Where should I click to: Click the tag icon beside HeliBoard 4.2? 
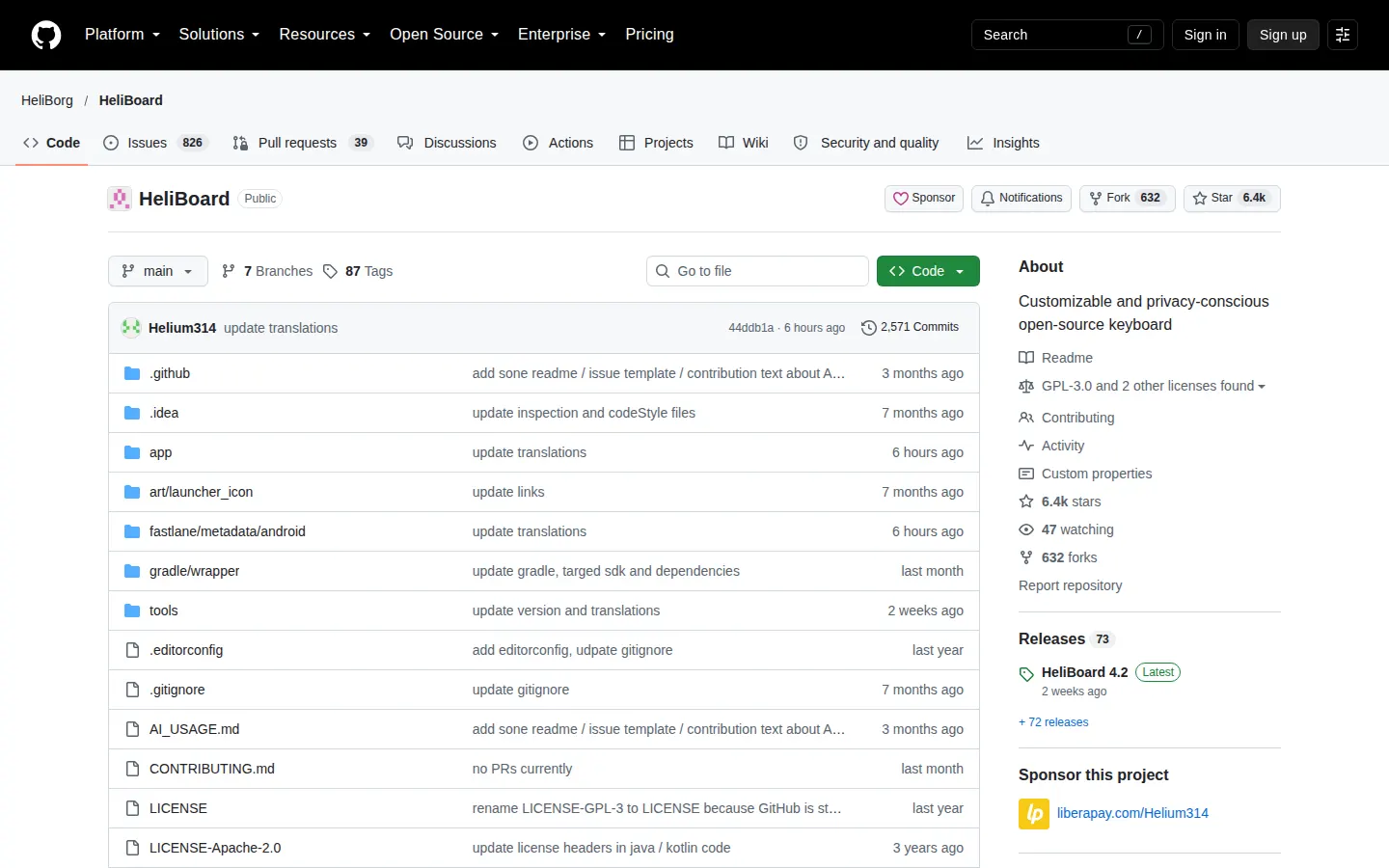1026,674
